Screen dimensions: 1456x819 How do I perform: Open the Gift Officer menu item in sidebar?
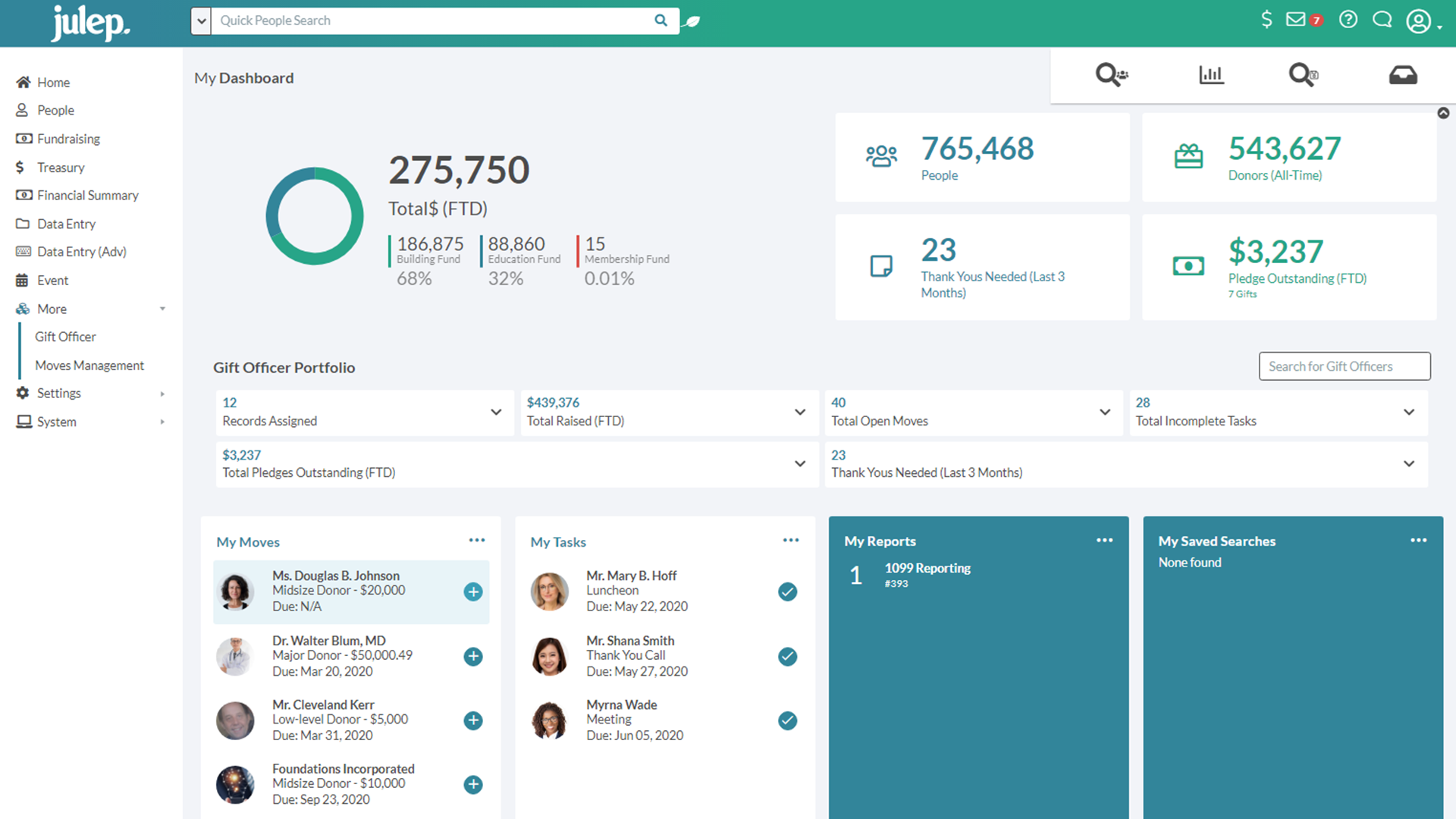click(x=66, y=336)
